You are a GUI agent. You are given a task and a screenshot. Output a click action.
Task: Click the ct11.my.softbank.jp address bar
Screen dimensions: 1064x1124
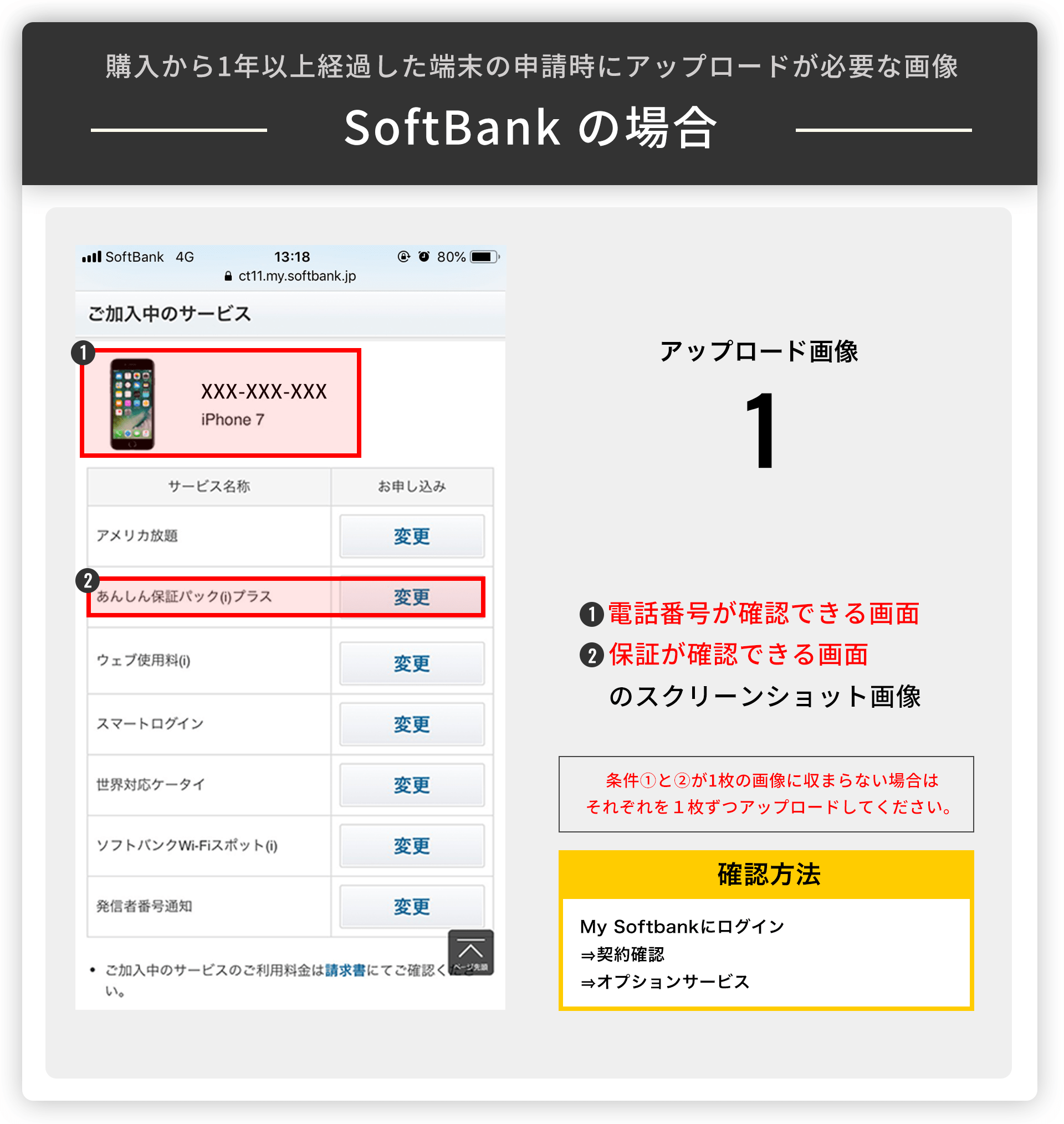pos(290,275)
